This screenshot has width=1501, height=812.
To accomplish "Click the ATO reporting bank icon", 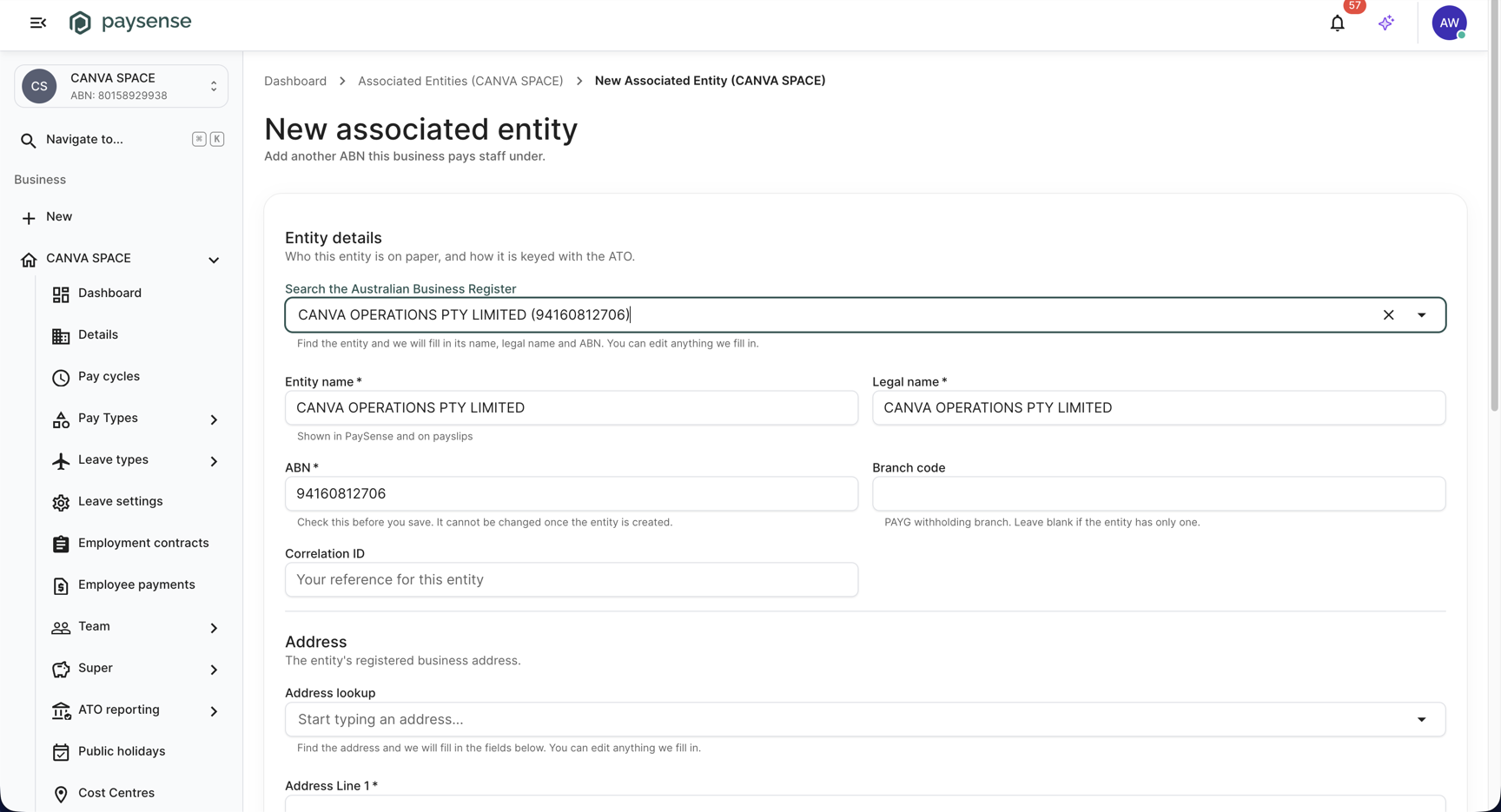I will 61,710.
